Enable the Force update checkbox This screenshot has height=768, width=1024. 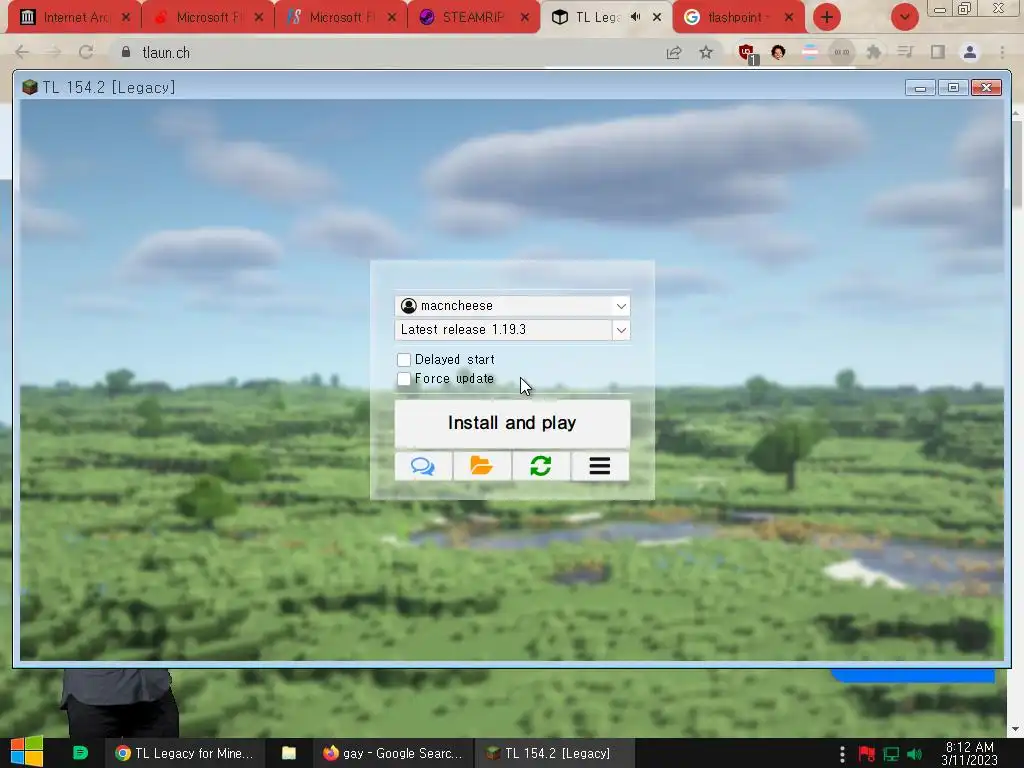(x=404, y=379)
